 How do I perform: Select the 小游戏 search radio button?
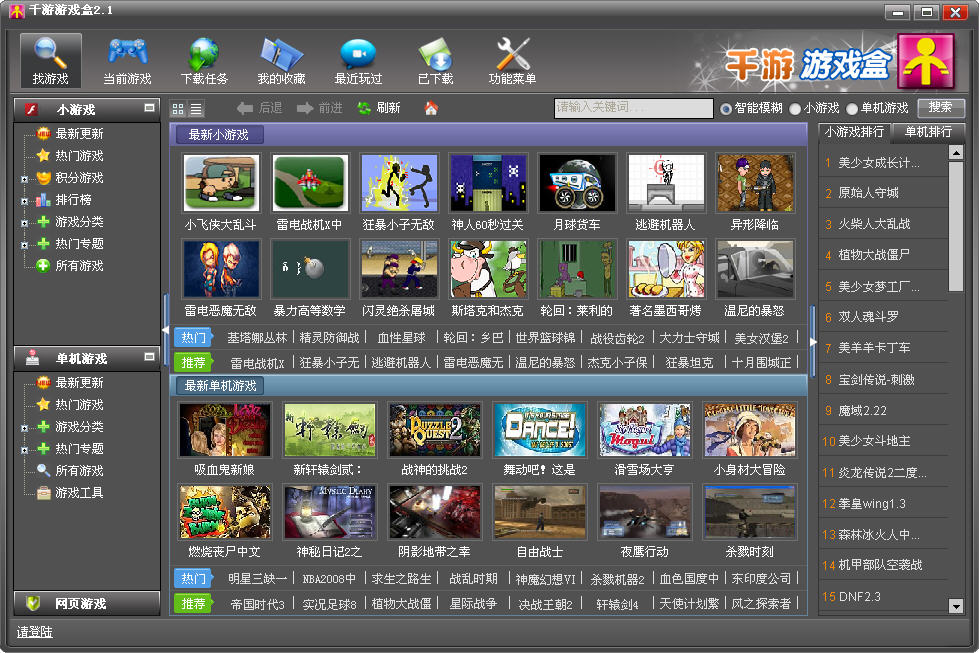point(795,108)
